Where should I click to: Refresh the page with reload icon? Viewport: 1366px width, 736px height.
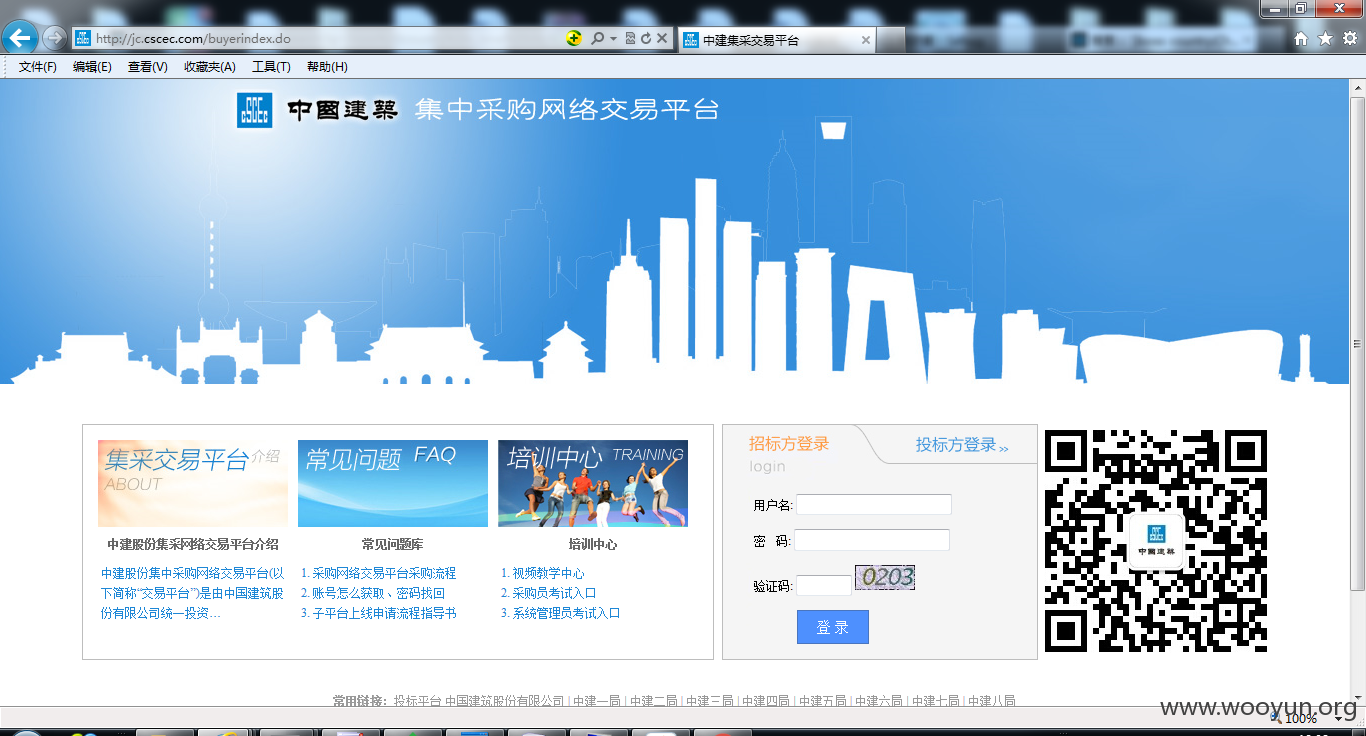point(646,38)
